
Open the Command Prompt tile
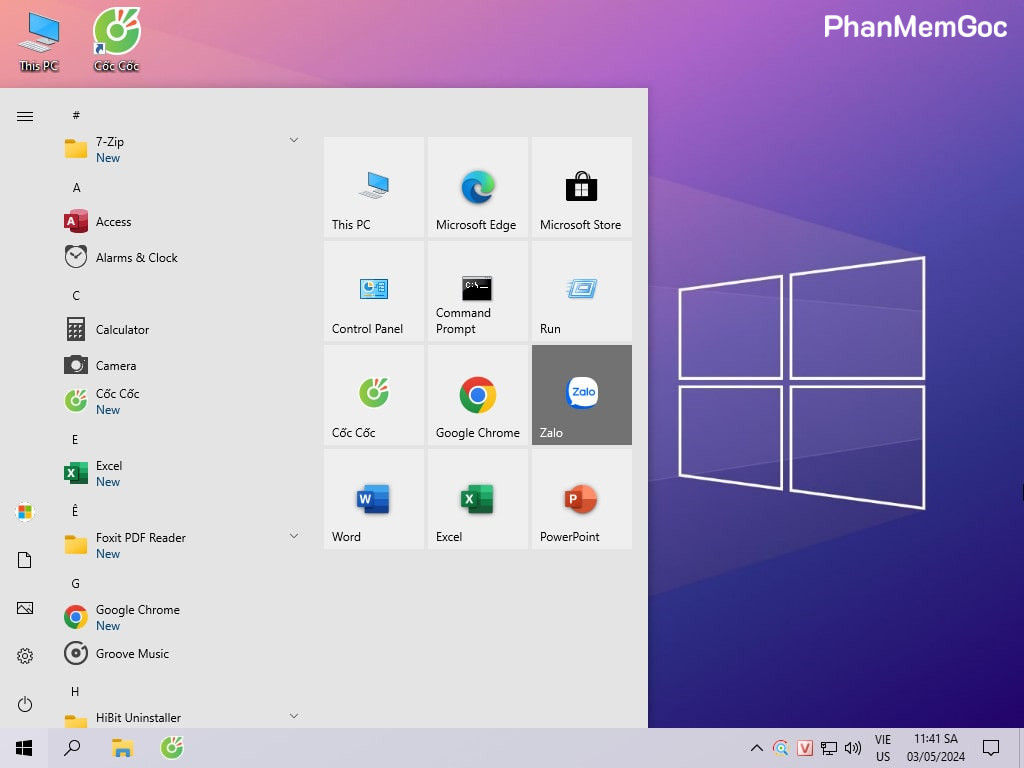click(477, 291)
